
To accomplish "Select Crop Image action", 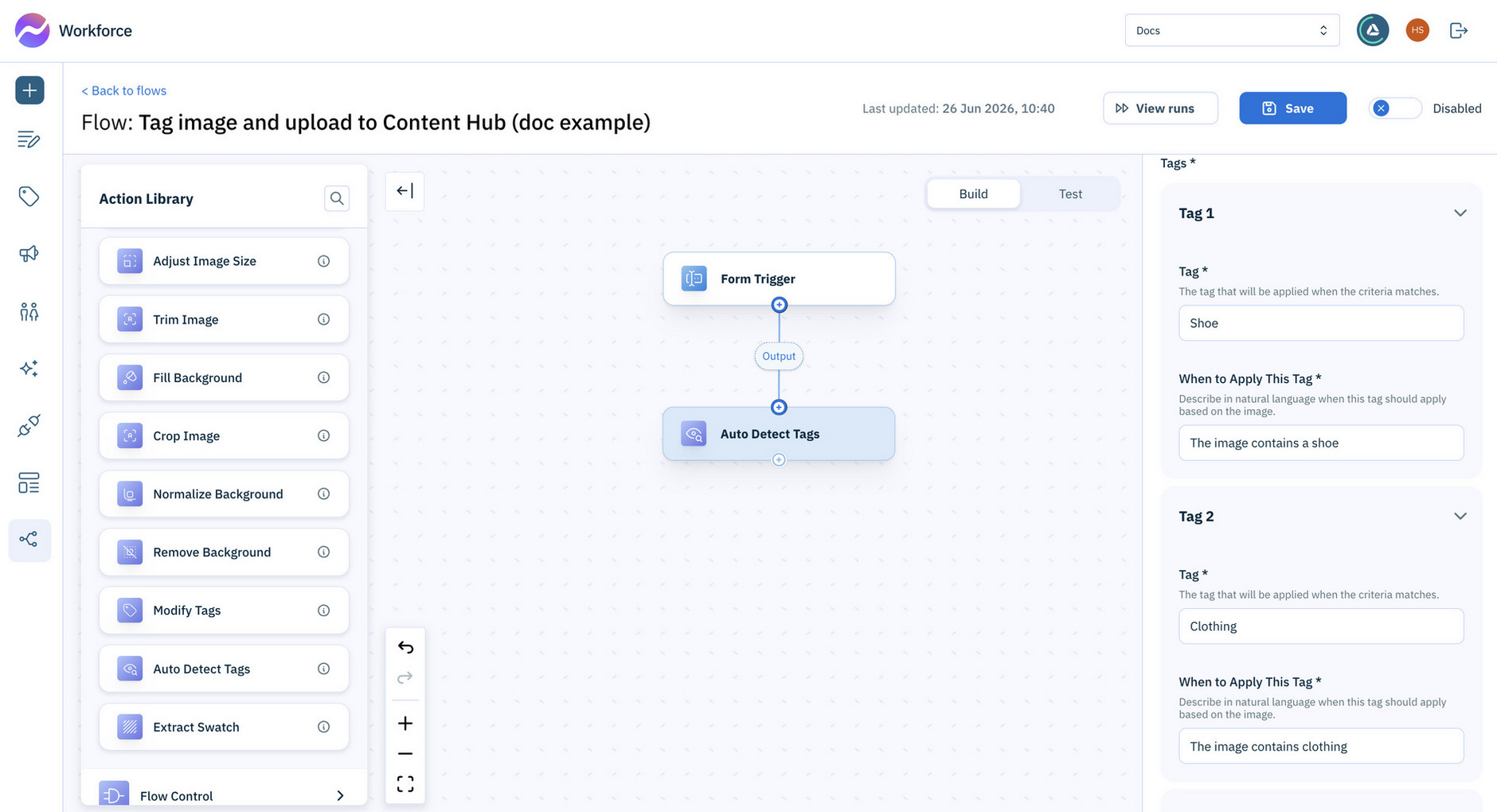I will [224, 435].
